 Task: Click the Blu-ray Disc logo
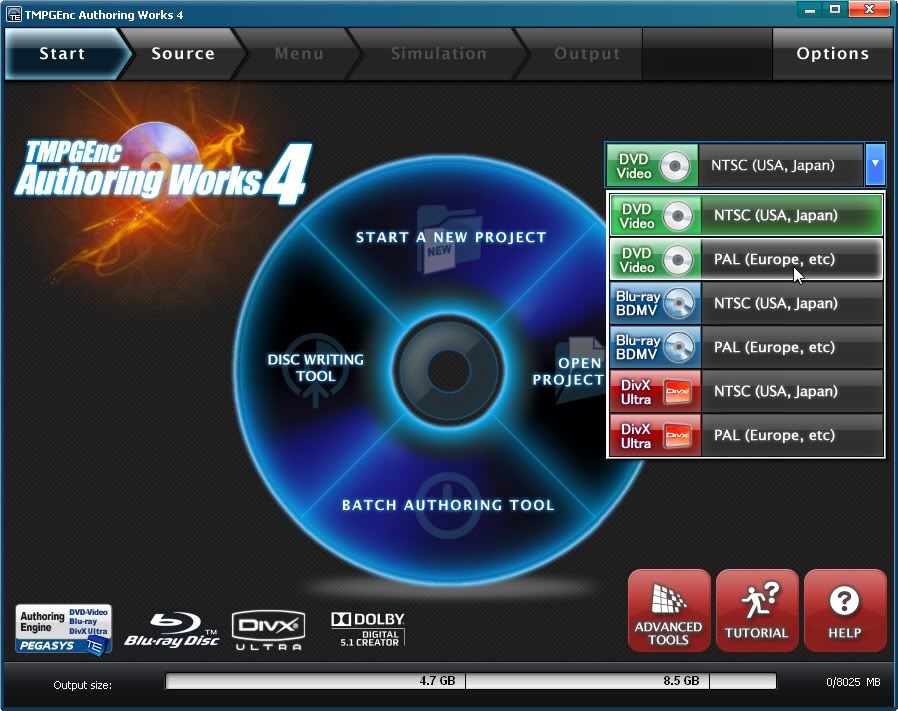point(171,630)
